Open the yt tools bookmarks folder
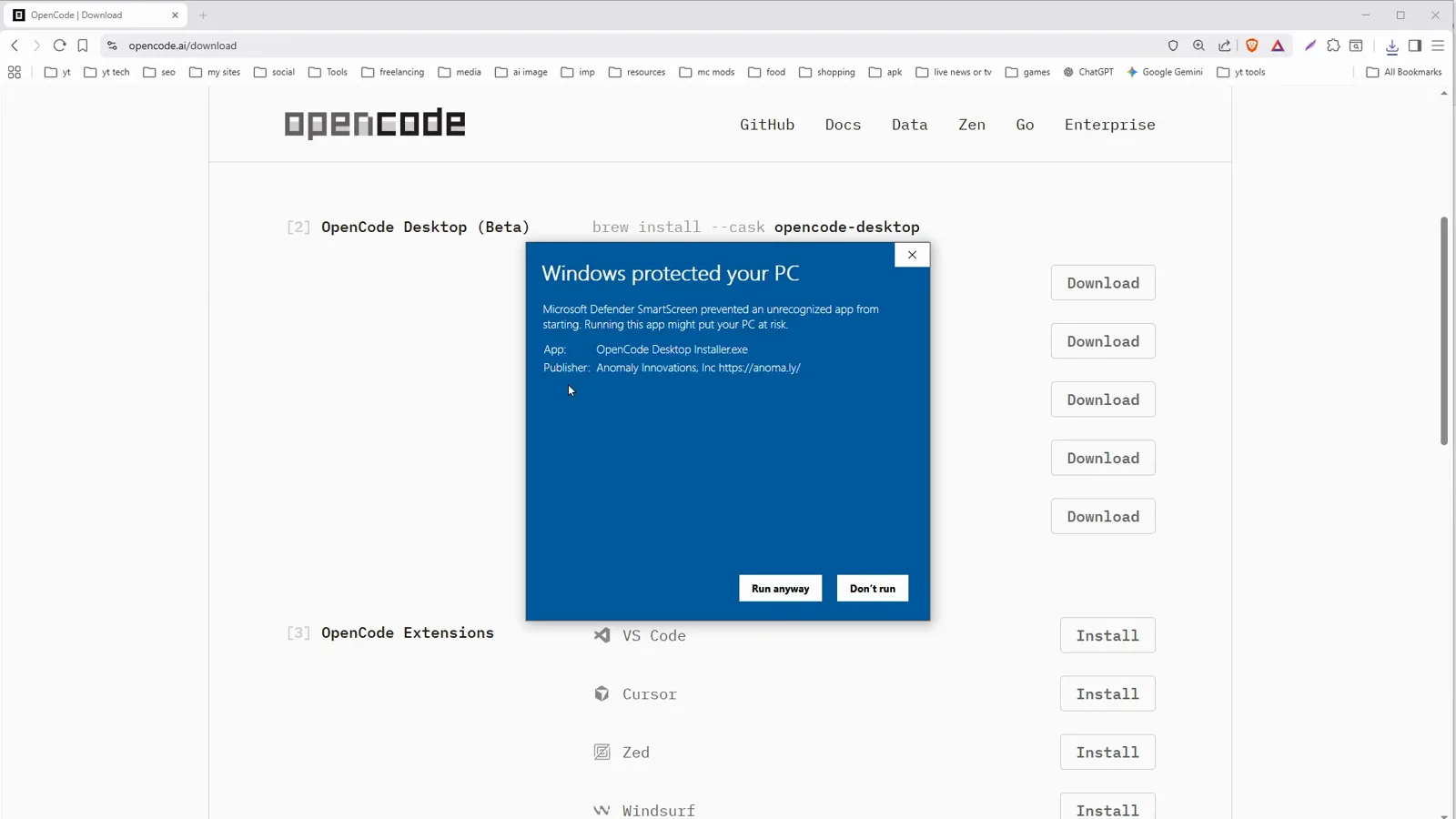The width and height of the screenshot is (1456, 819). pyautogui.click(x=1241, y=72)
